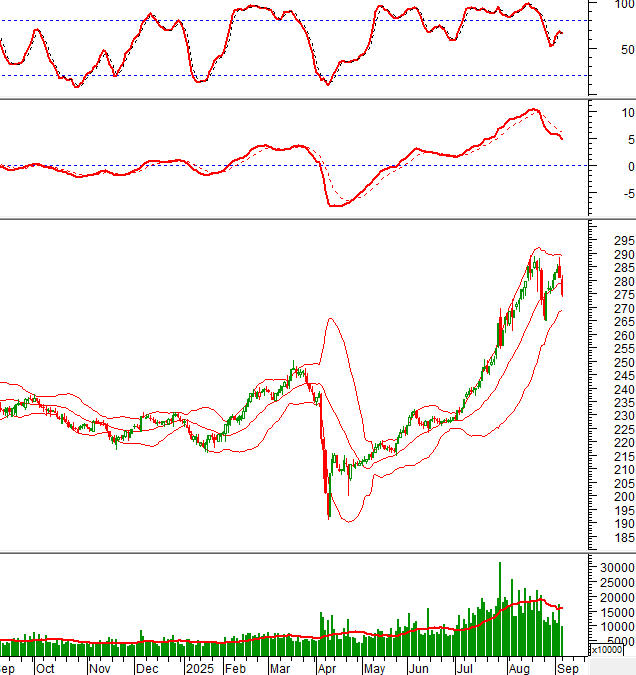
Task: Click the Nov label on the time axis
Action: tap(99, 669)
